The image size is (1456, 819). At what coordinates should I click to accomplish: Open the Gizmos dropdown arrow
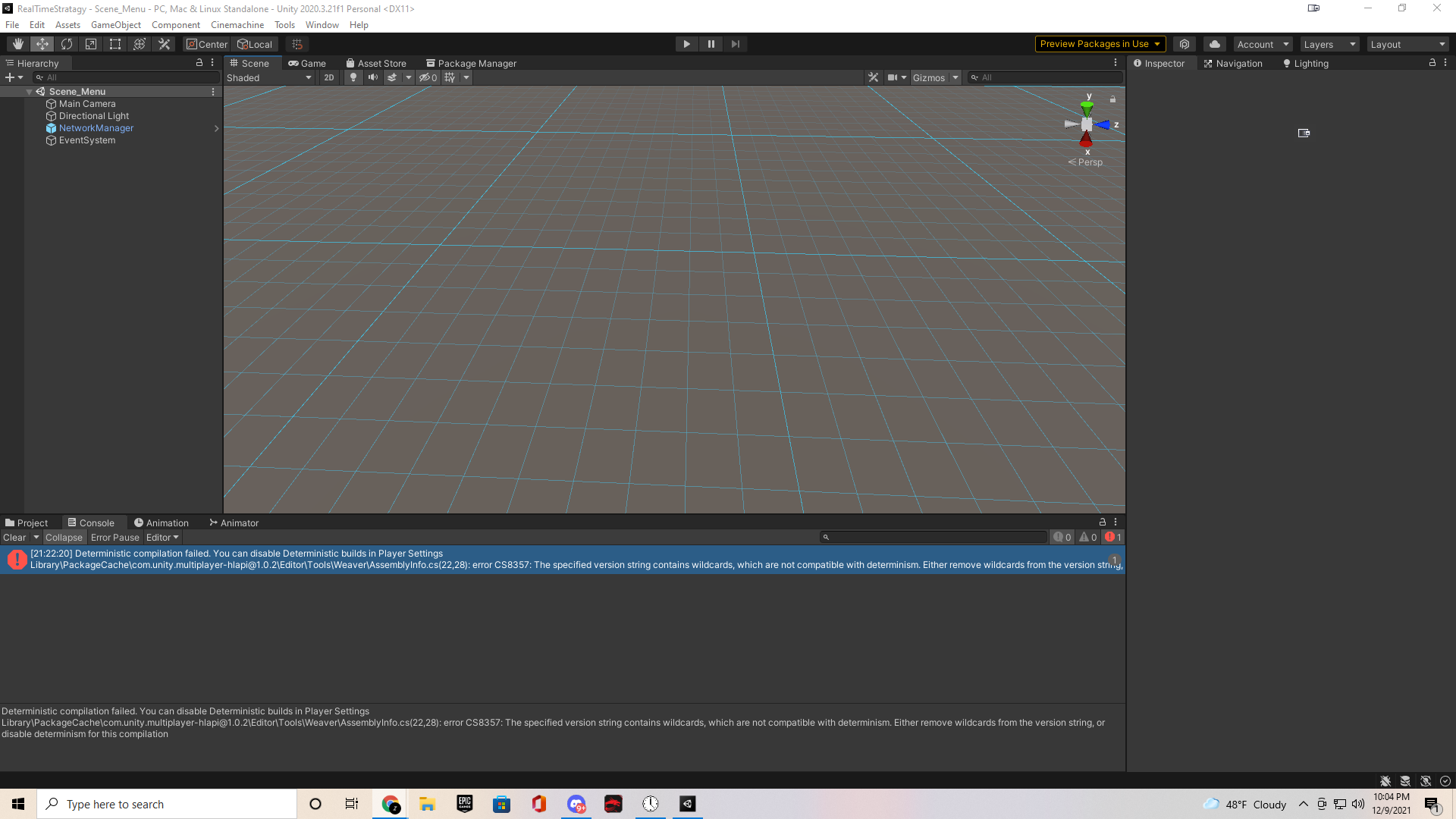click(x=955, y=77)
